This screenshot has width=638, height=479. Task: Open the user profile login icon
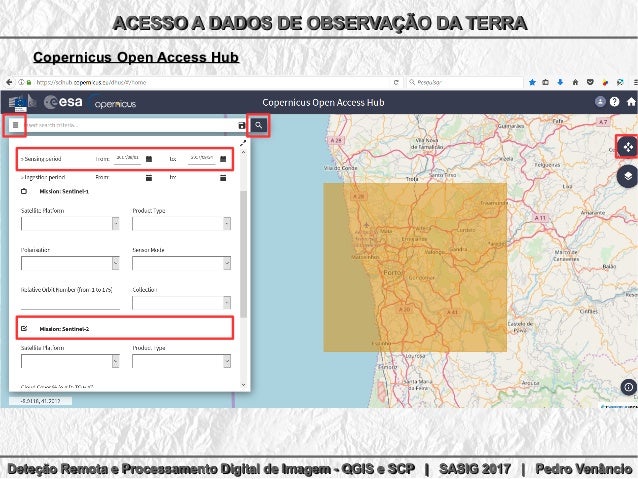click(x=600, y=102)
